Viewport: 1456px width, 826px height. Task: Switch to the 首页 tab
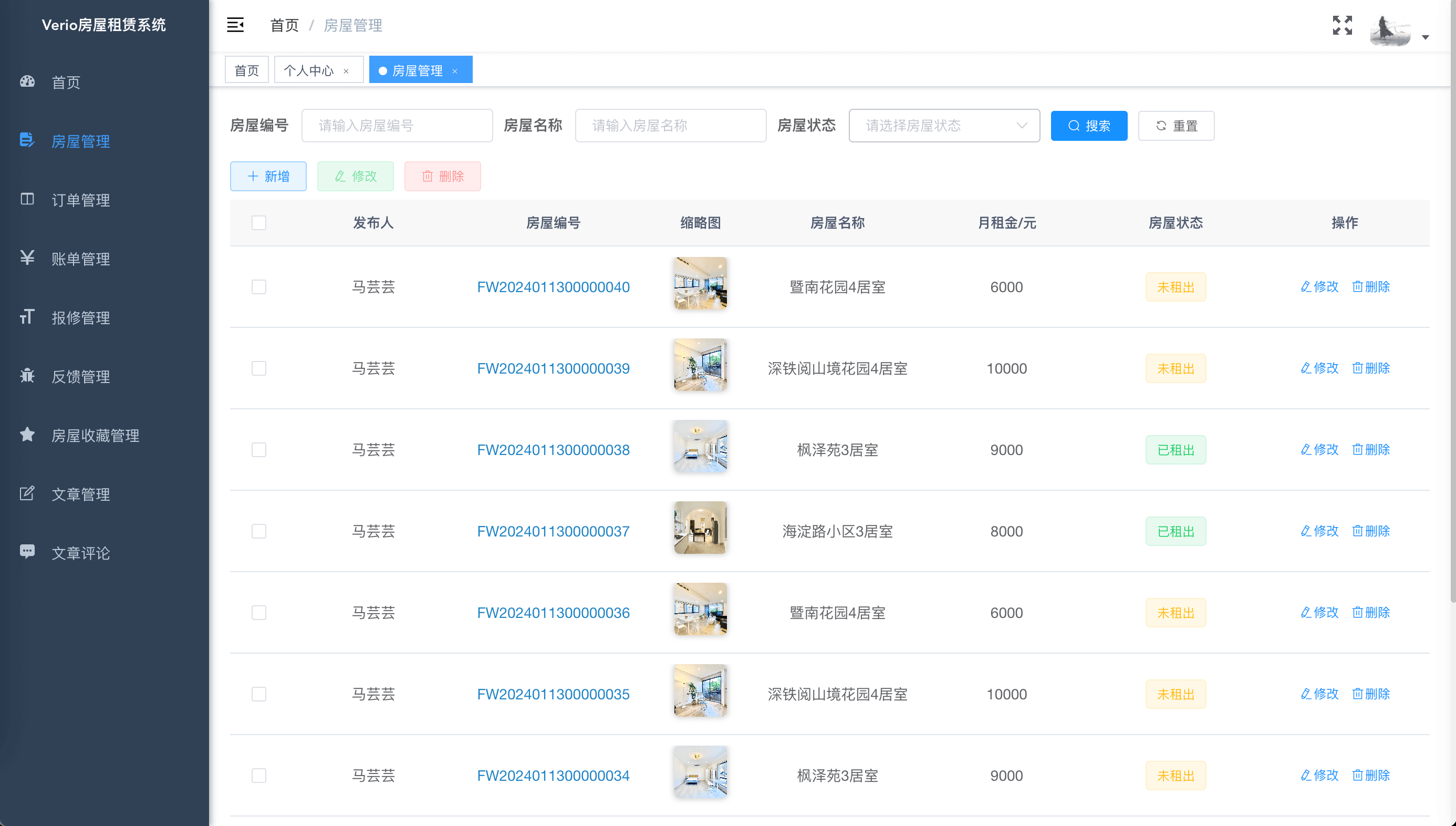pyautogui.click(x=247, y=70)
